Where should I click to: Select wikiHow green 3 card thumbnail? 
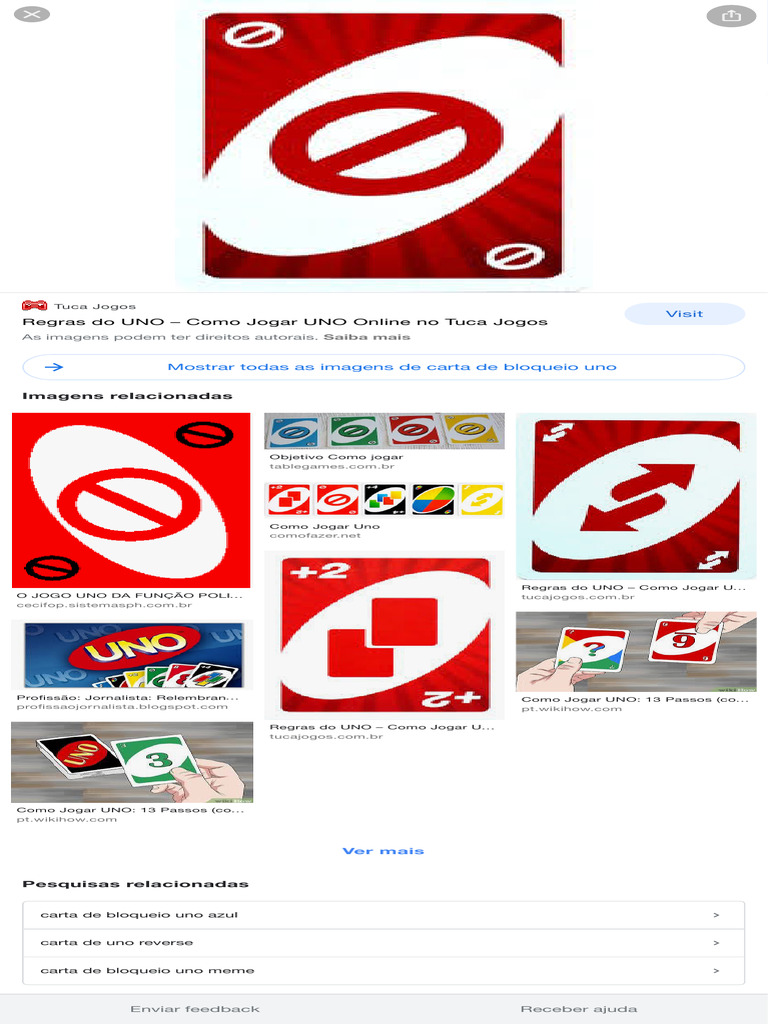pos(132,762)
